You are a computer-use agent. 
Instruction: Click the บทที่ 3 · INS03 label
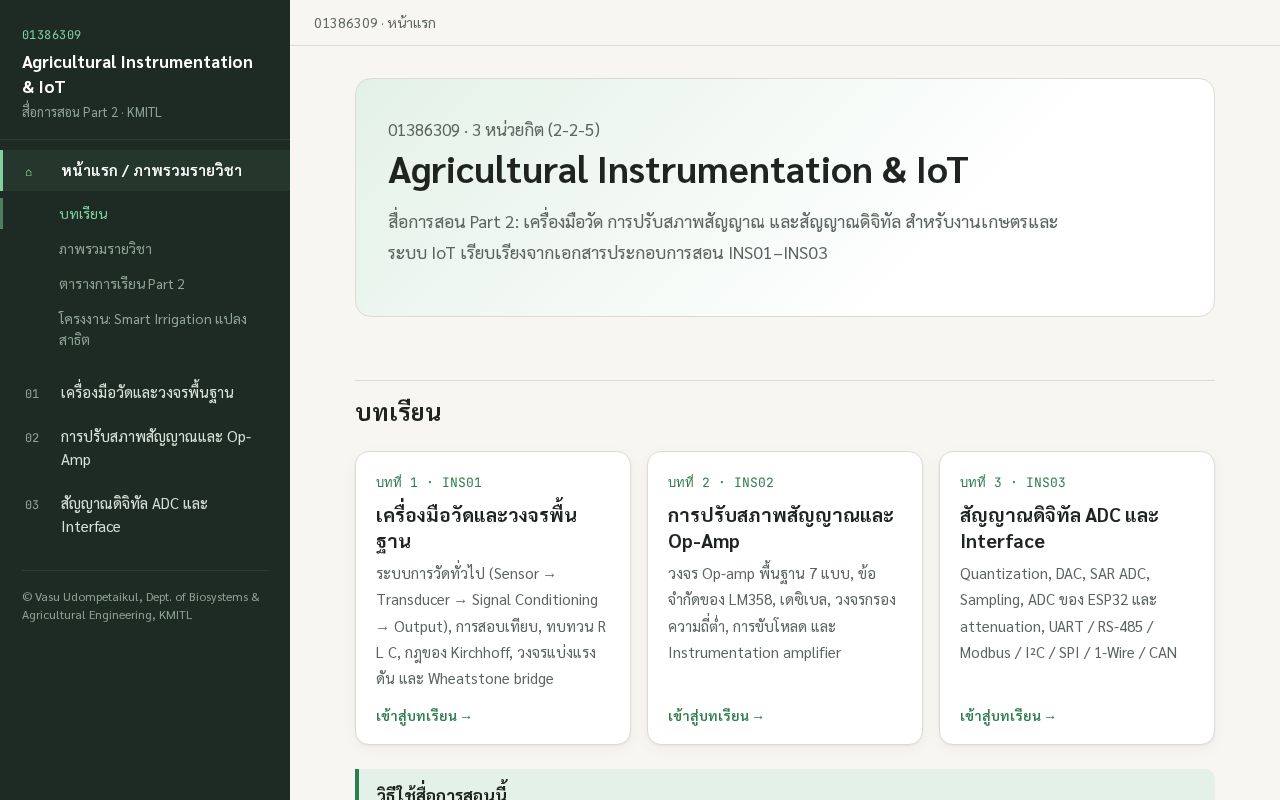(x=1013, y=482)
